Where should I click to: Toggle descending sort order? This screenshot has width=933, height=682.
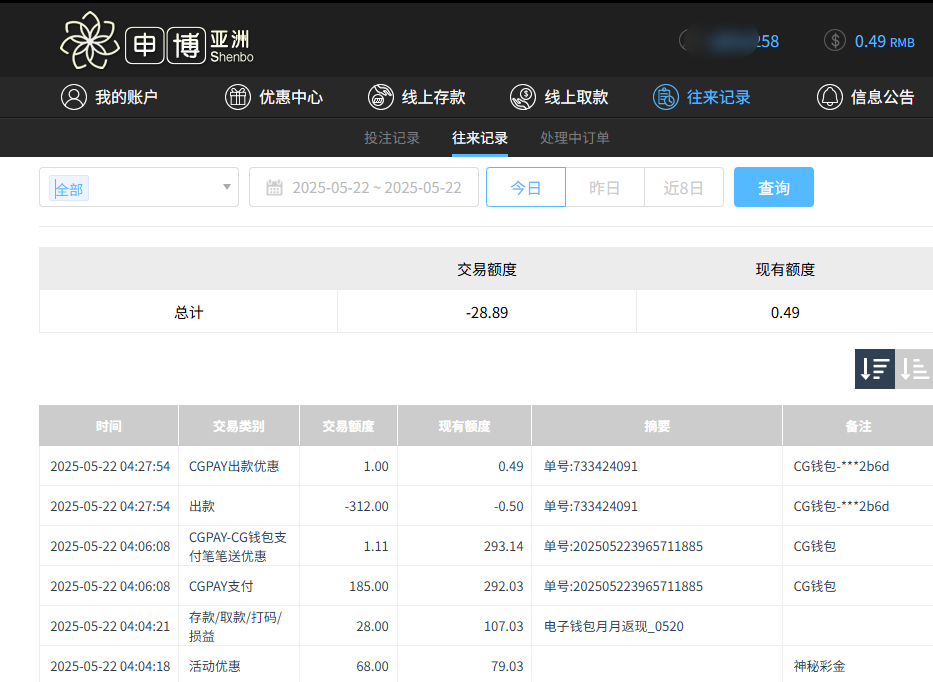click(874, 369)
